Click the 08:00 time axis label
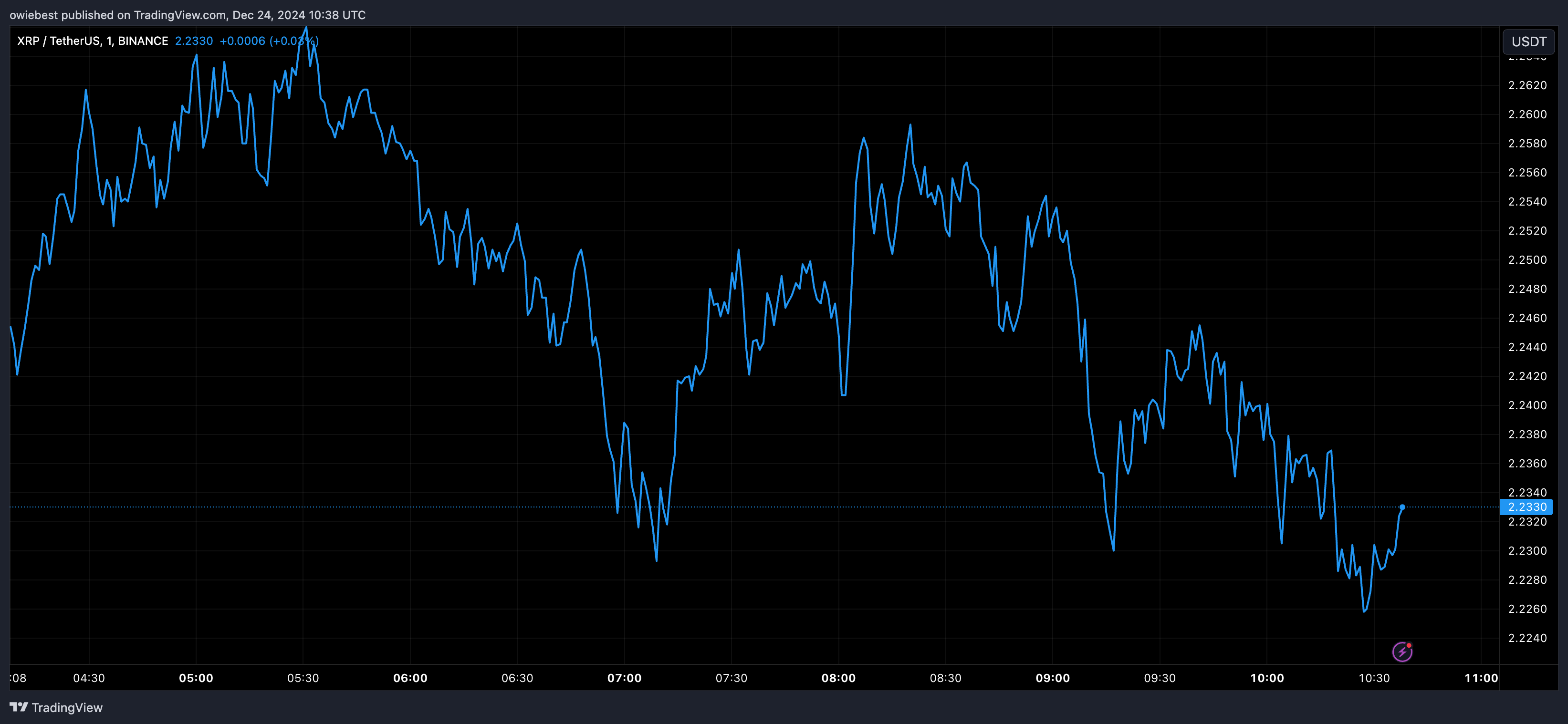The height and width of the screenshot is (724, 1568). pos(839,678)
